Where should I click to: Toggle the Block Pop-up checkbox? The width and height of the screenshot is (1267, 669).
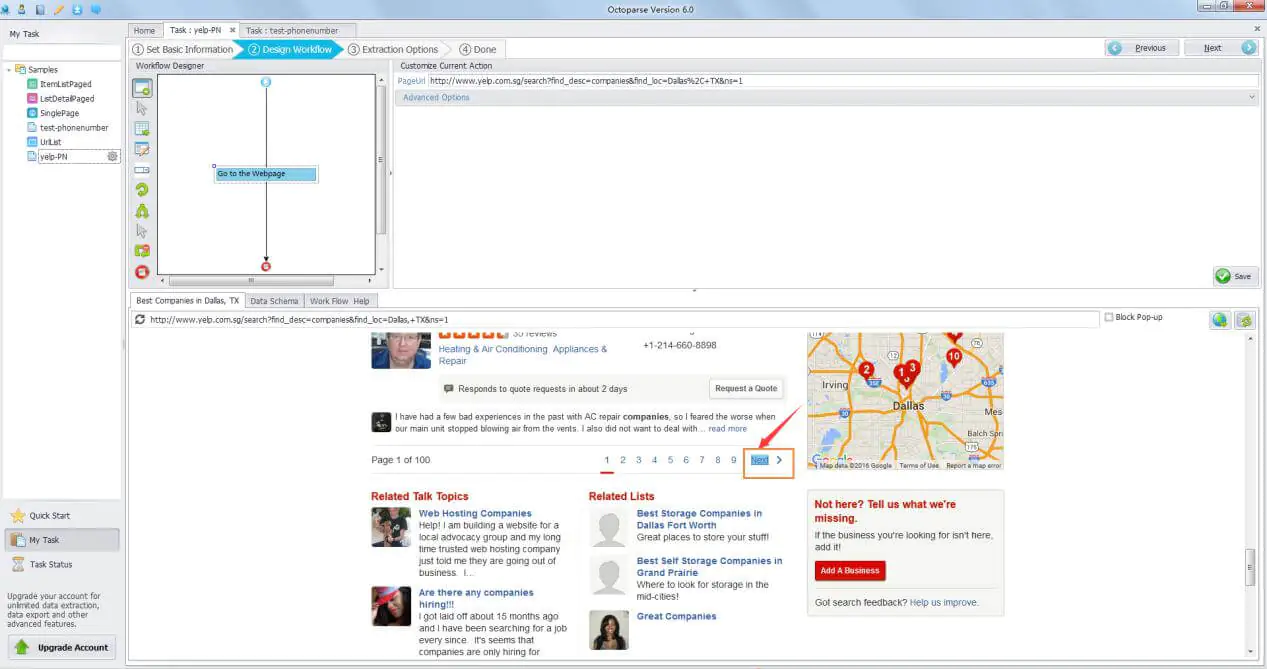pyautogui.click(x=1108, y=318)
